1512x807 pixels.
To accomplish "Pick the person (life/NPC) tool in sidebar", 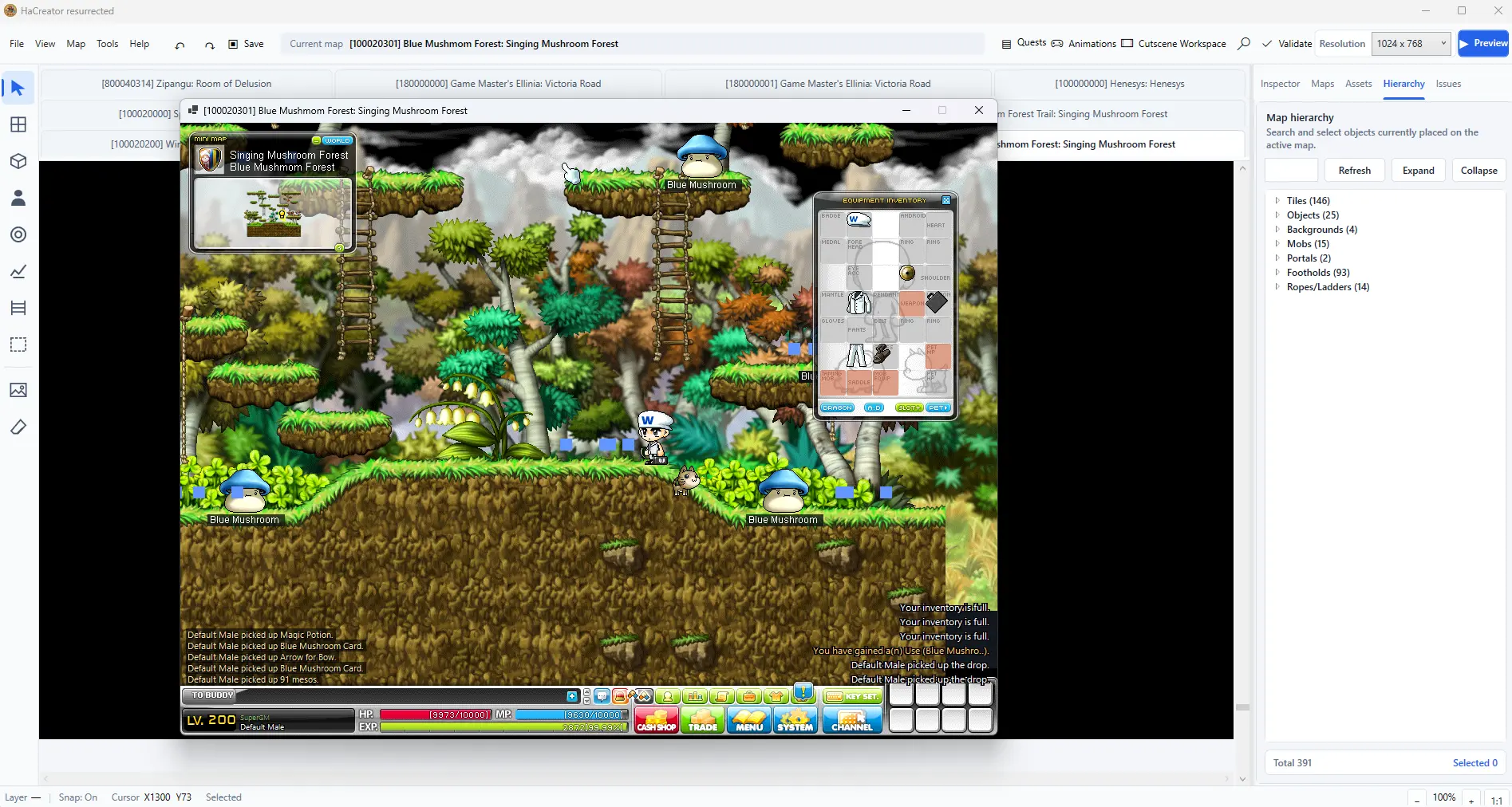I will (18, 198).
